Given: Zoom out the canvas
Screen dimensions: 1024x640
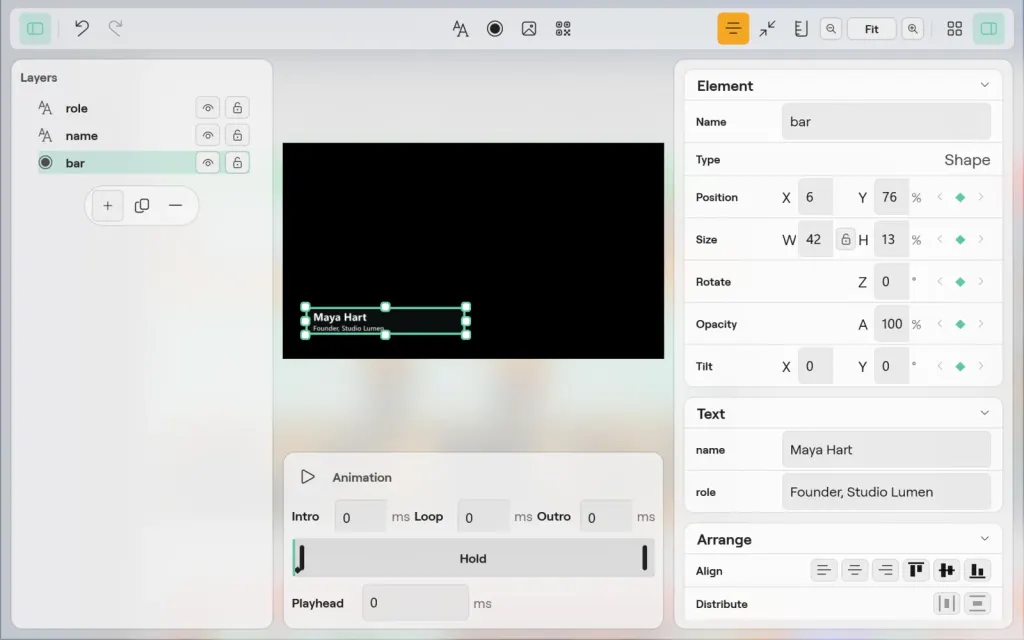Looking at the screenshot, I should point(831,29).
